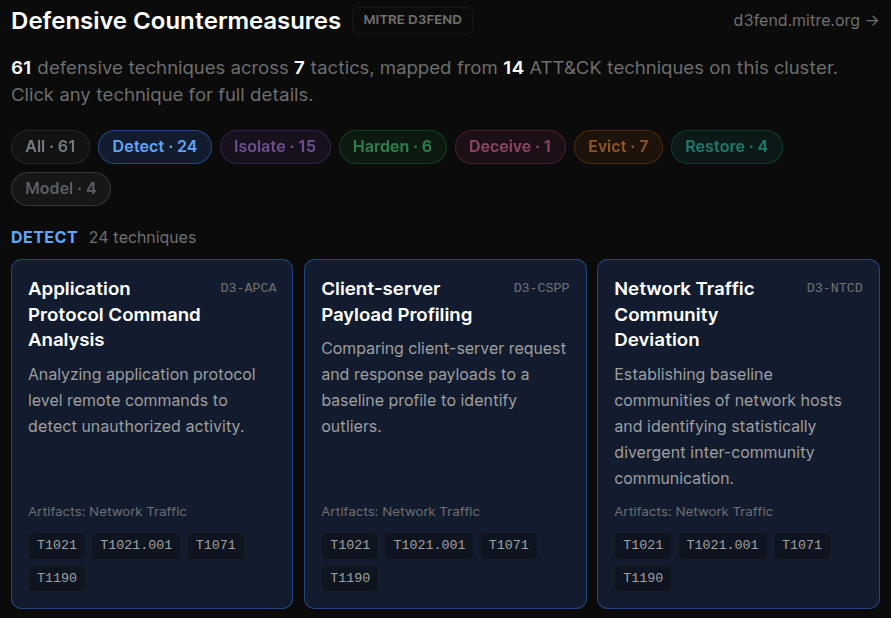Click T1190 tag in Network Traffic Community card
The width and height of the screenshot is (891, 618).
click(x=643, y=578)
